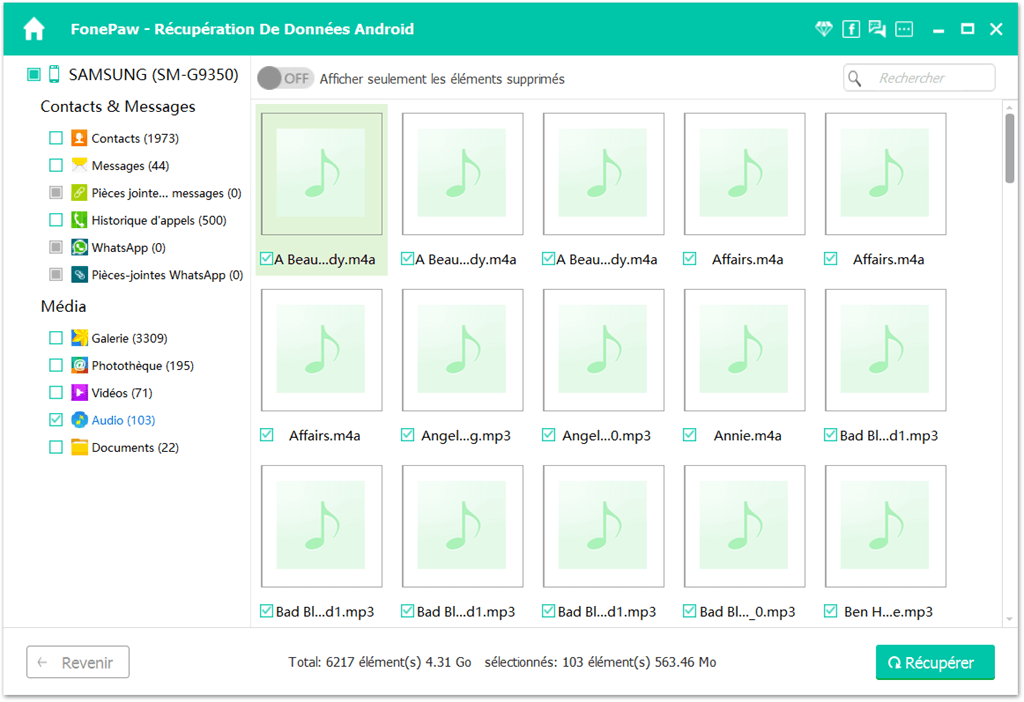The height and width of the screenshot is (702, 1024).
Task: Click the Vidéos play icon
Action: click(79, 392)
